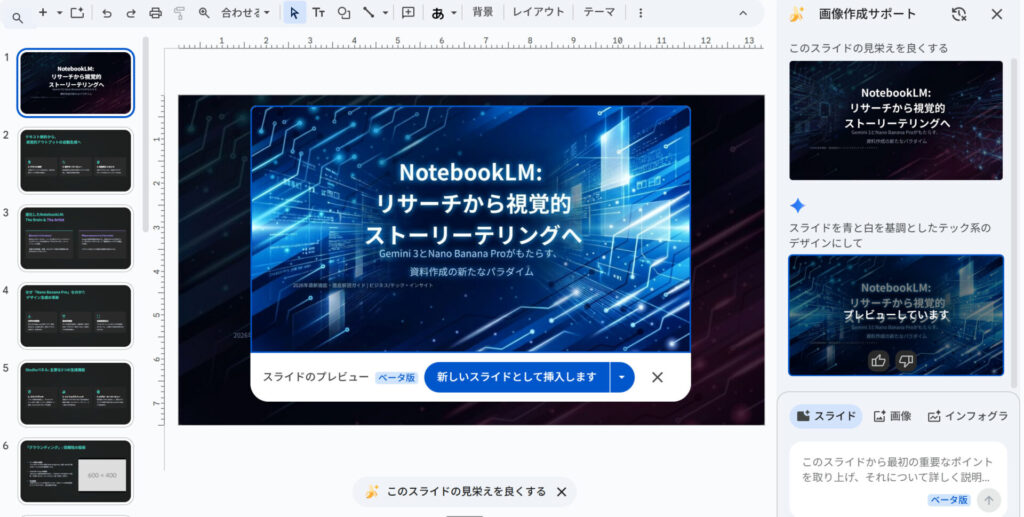1024x517 pixels.
Task: Open history icon in image support panel
Action: point(959,14)
